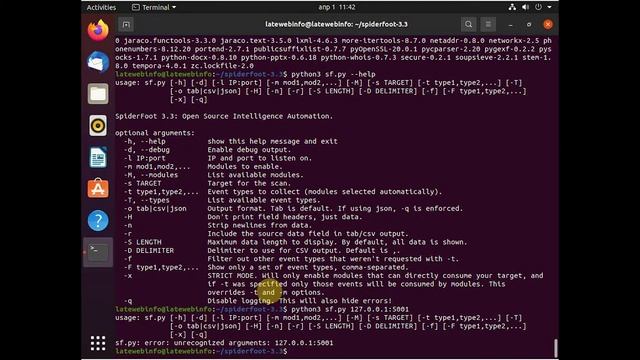Click the 'unrecognized arguments' error line
This screenshot has width=640, height=360.
[224, 343]
